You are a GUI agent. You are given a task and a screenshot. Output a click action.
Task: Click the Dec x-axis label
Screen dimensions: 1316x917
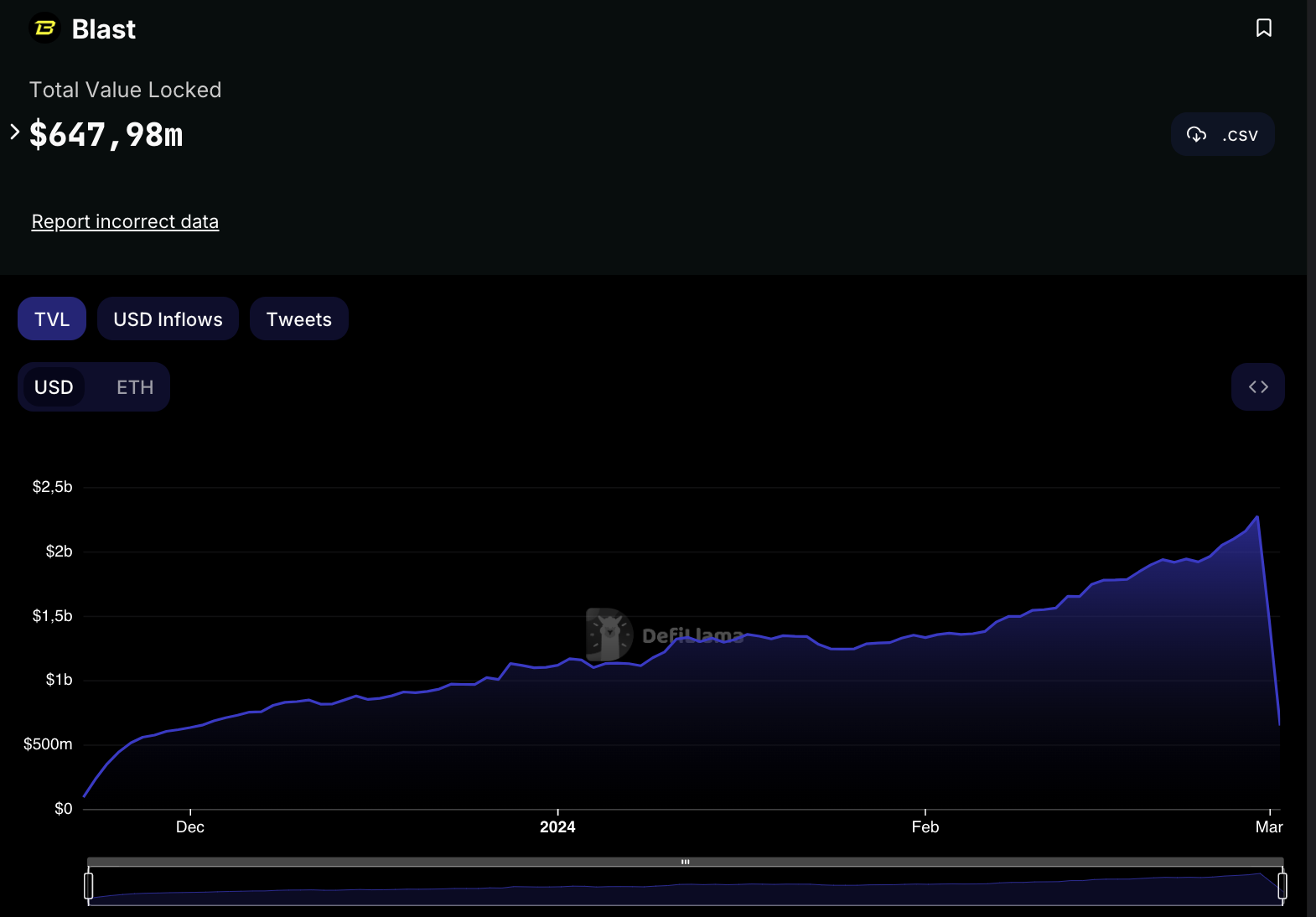[x=190, y=827]
